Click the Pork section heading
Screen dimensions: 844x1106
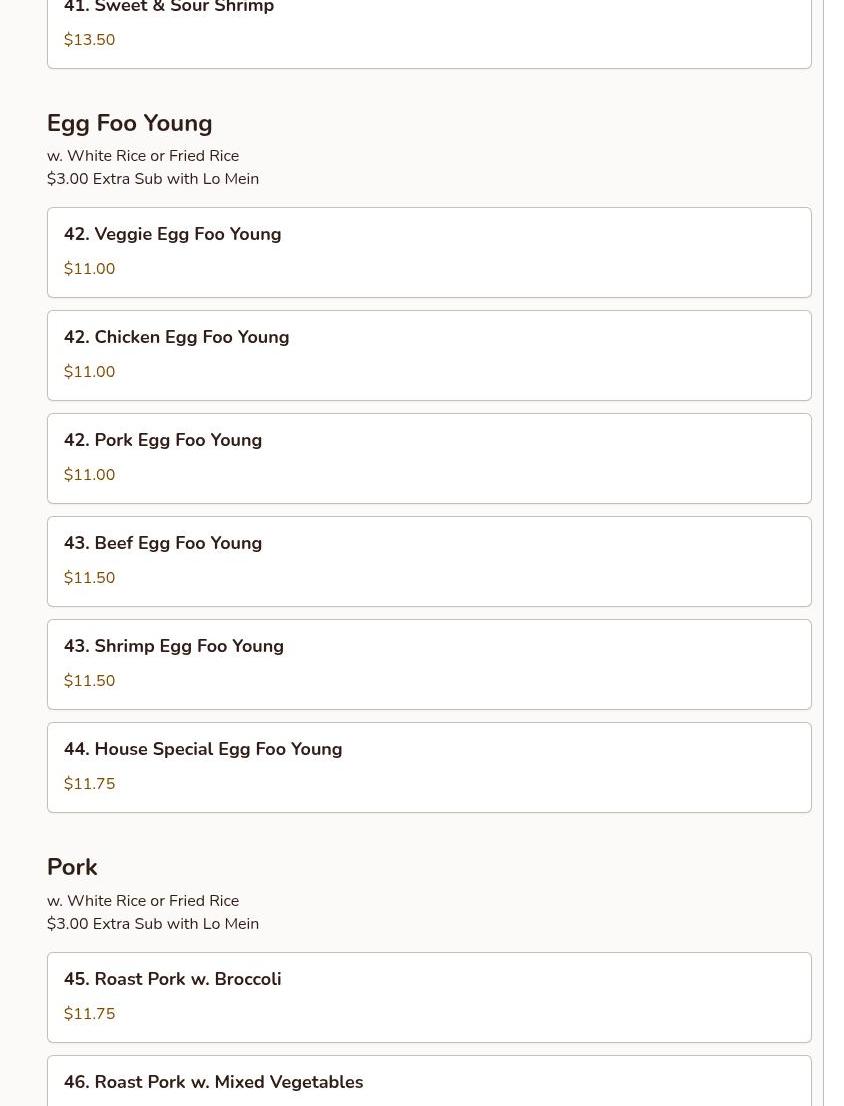(x=72, y=867)
